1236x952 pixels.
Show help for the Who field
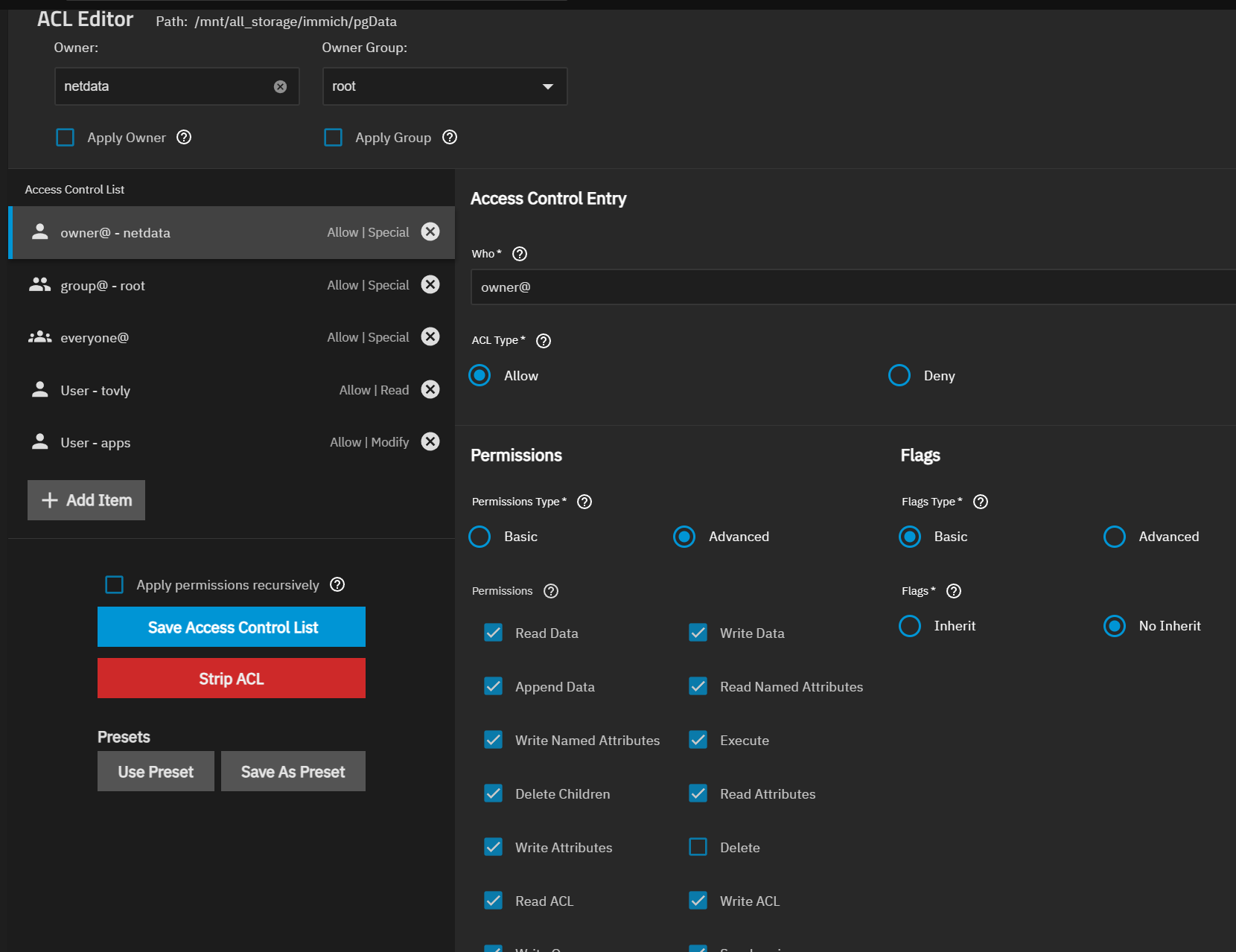point(520,254)
